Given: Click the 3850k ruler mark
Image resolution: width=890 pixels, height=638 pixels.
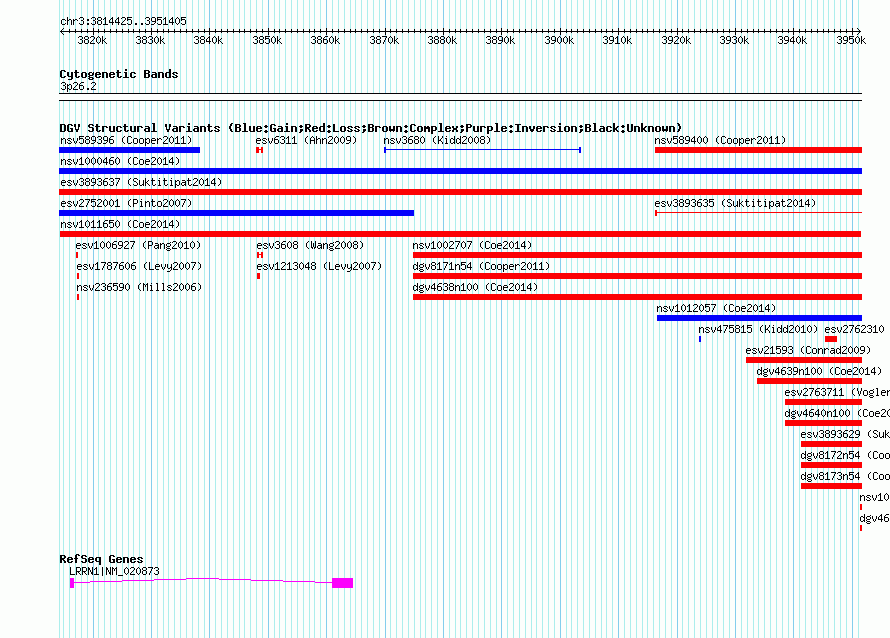Looking at the screenshot, I should (267, 40).
